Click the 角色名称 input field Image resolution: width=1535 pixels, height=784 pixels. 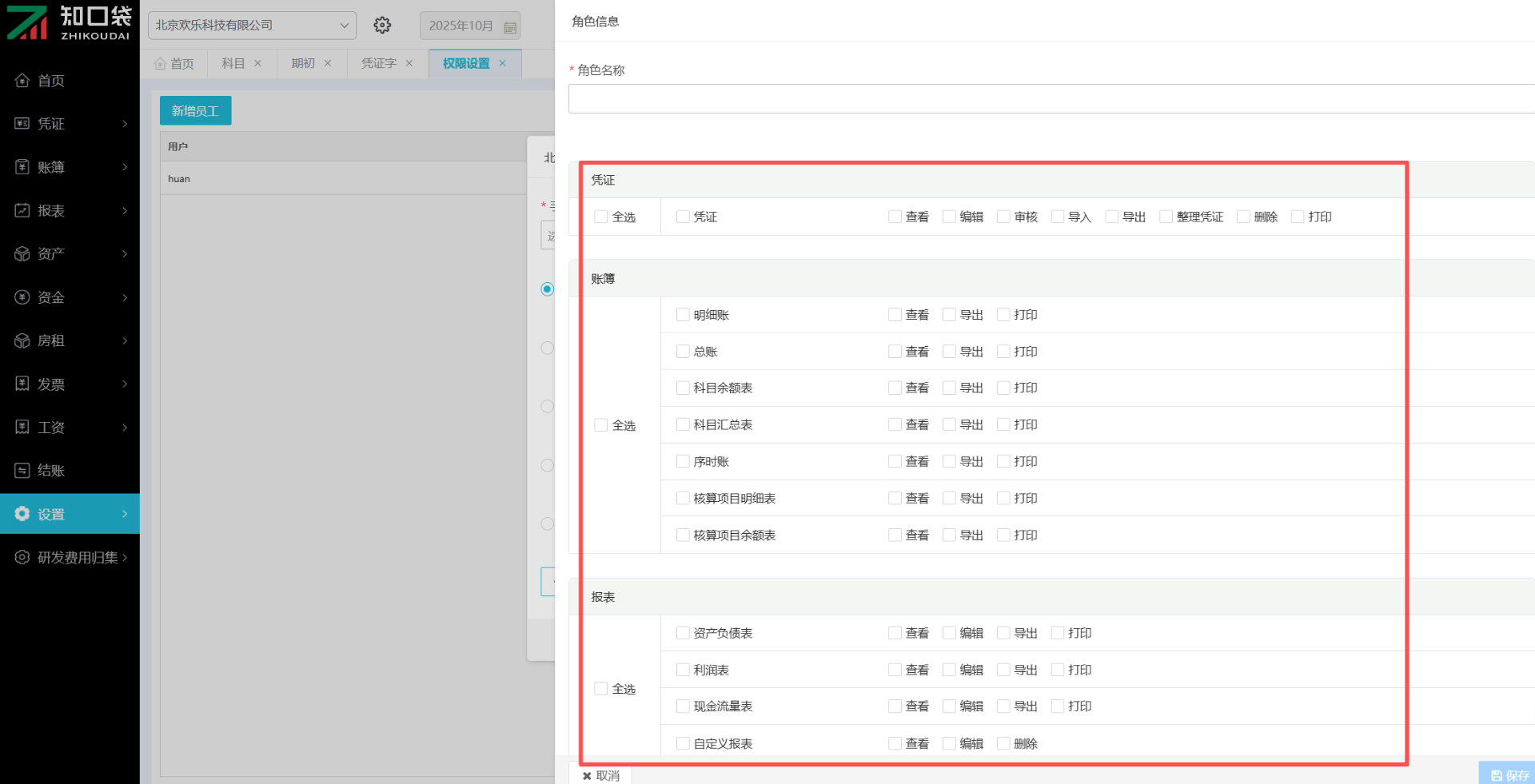coord(1047,99)
